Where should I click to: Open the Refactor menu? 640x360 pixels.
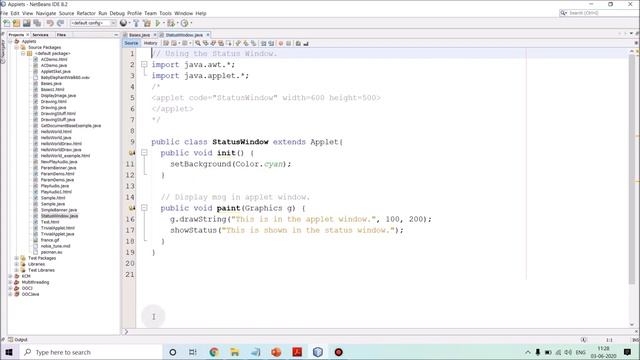86,13
